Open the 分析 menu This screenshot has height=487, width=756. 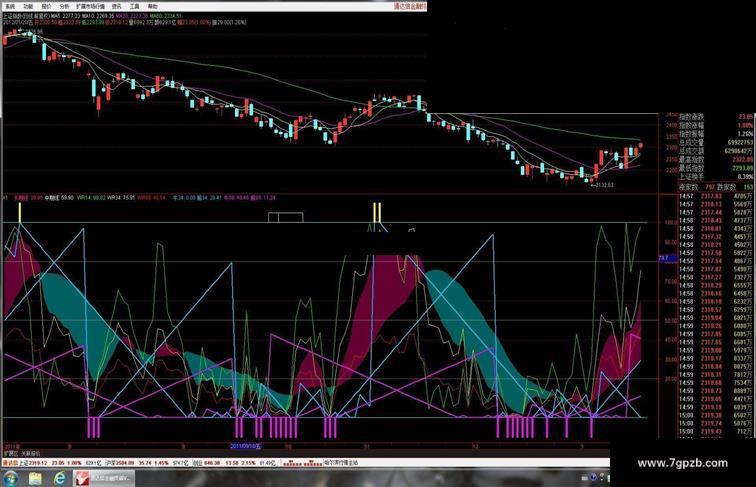[65, 7]
